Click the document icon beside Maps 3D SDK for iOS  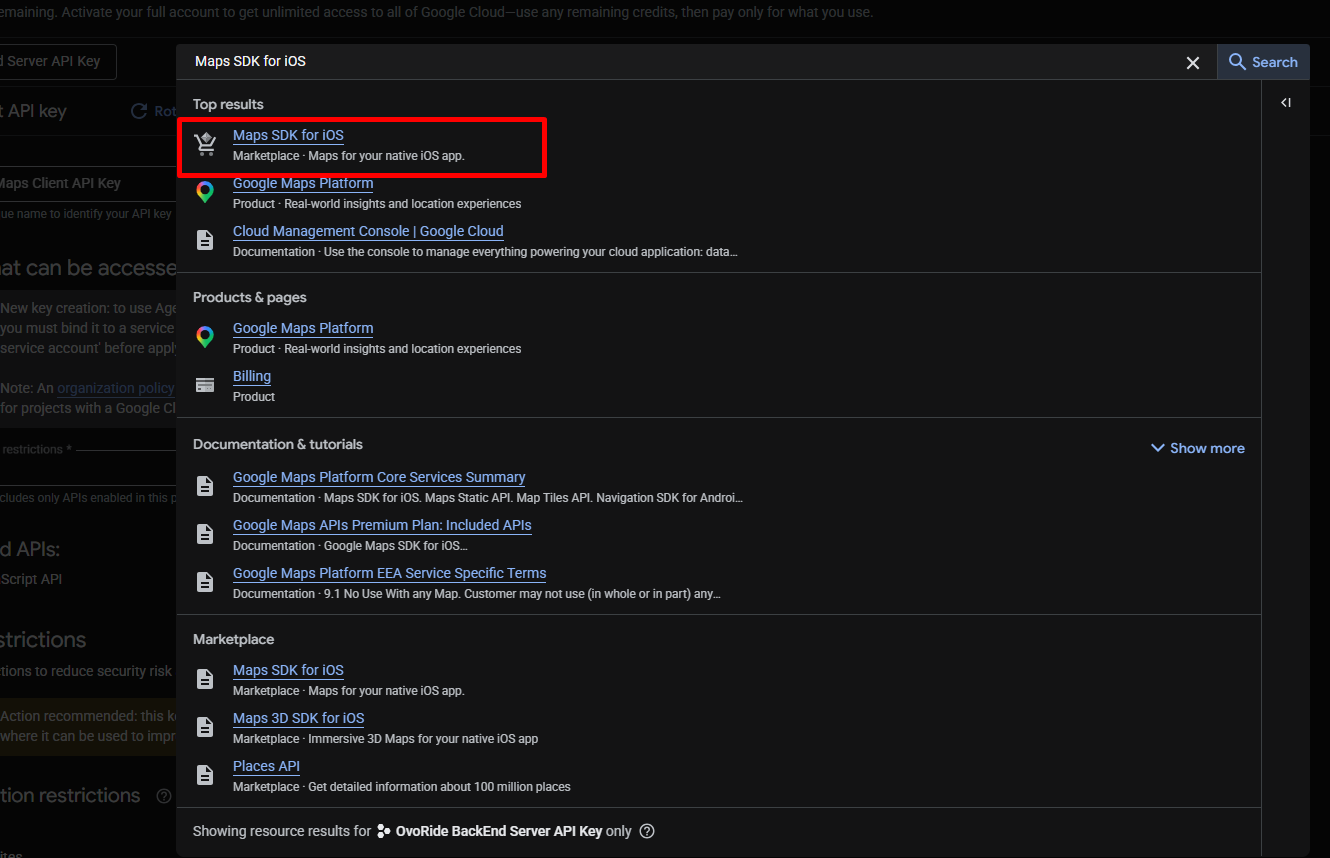(205, 727)
